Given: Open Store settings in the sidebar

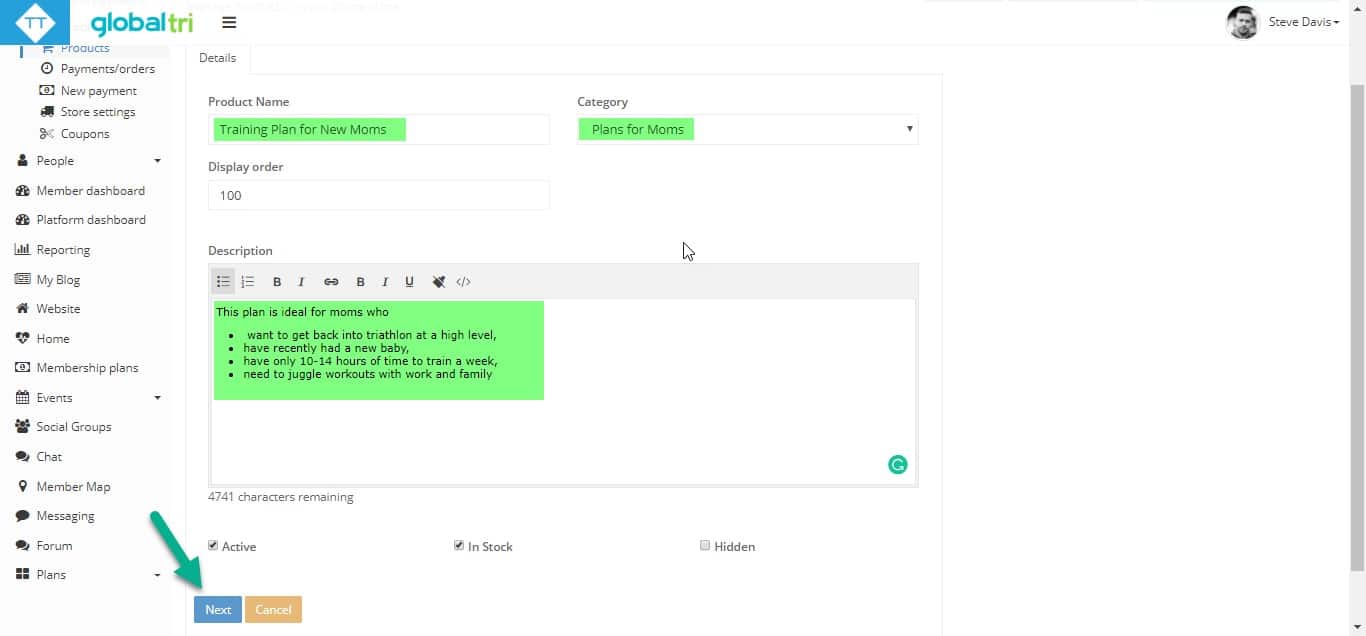Looking at the screenshot, I should 97,112.
